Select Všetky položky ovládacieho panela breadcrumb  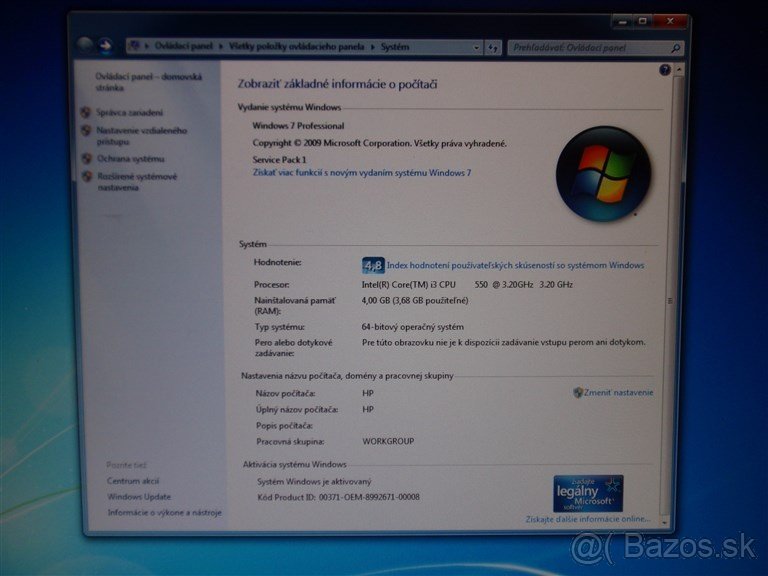[296, 47]
